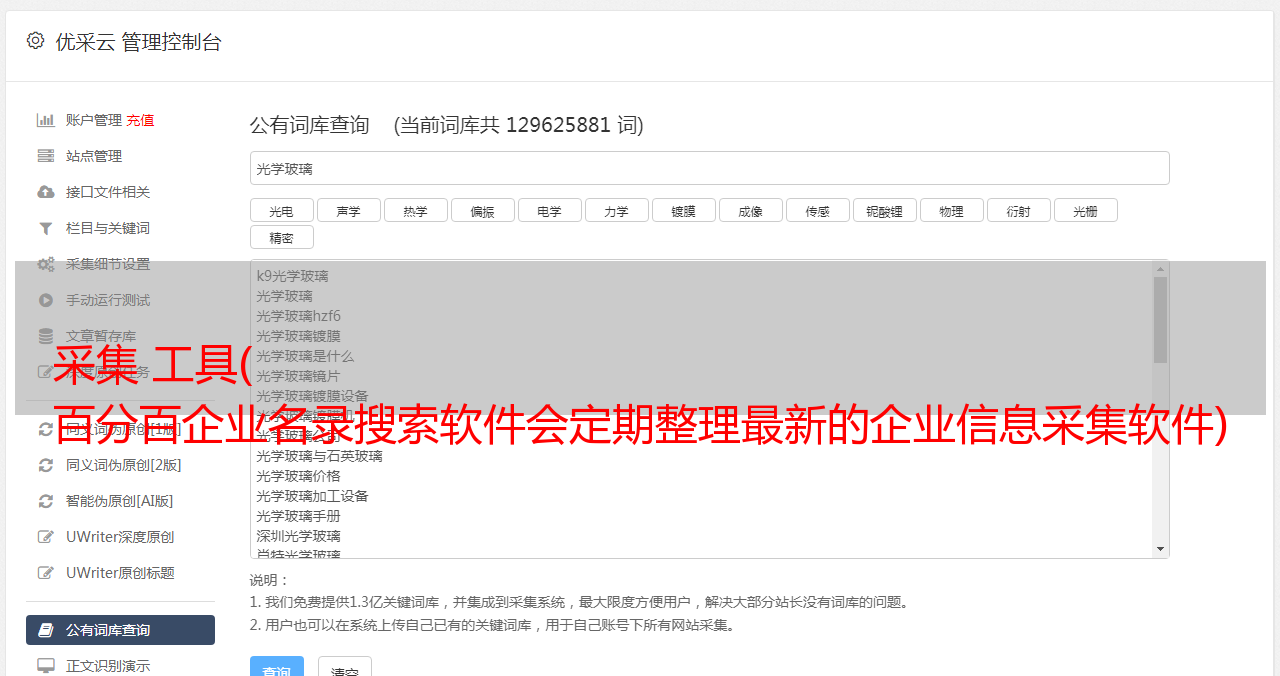1280x676 pixels.
Task: Select the 精密 tag button
Action: pyautogui.click(x=281, y=237)
